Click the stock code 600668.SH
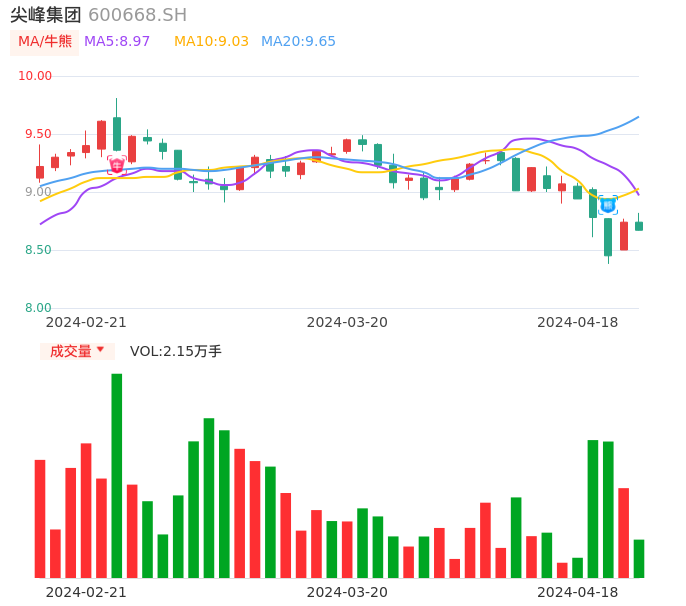 click(137, 15)
